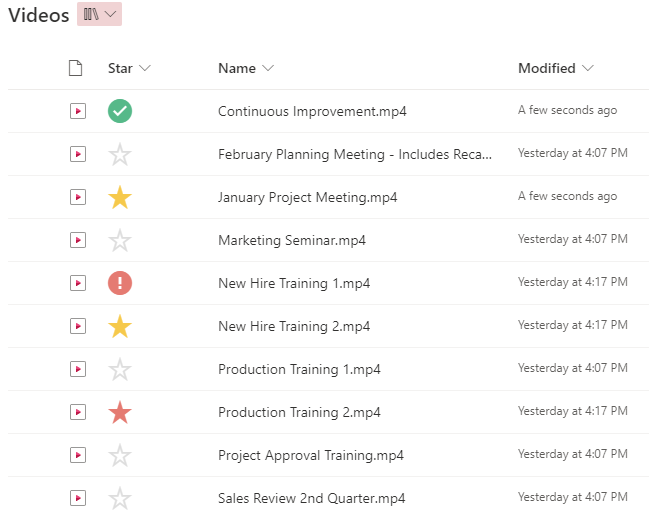Open New Hire Training 1.mp4
The image size is (649, 519).
[x=294, y=284]
